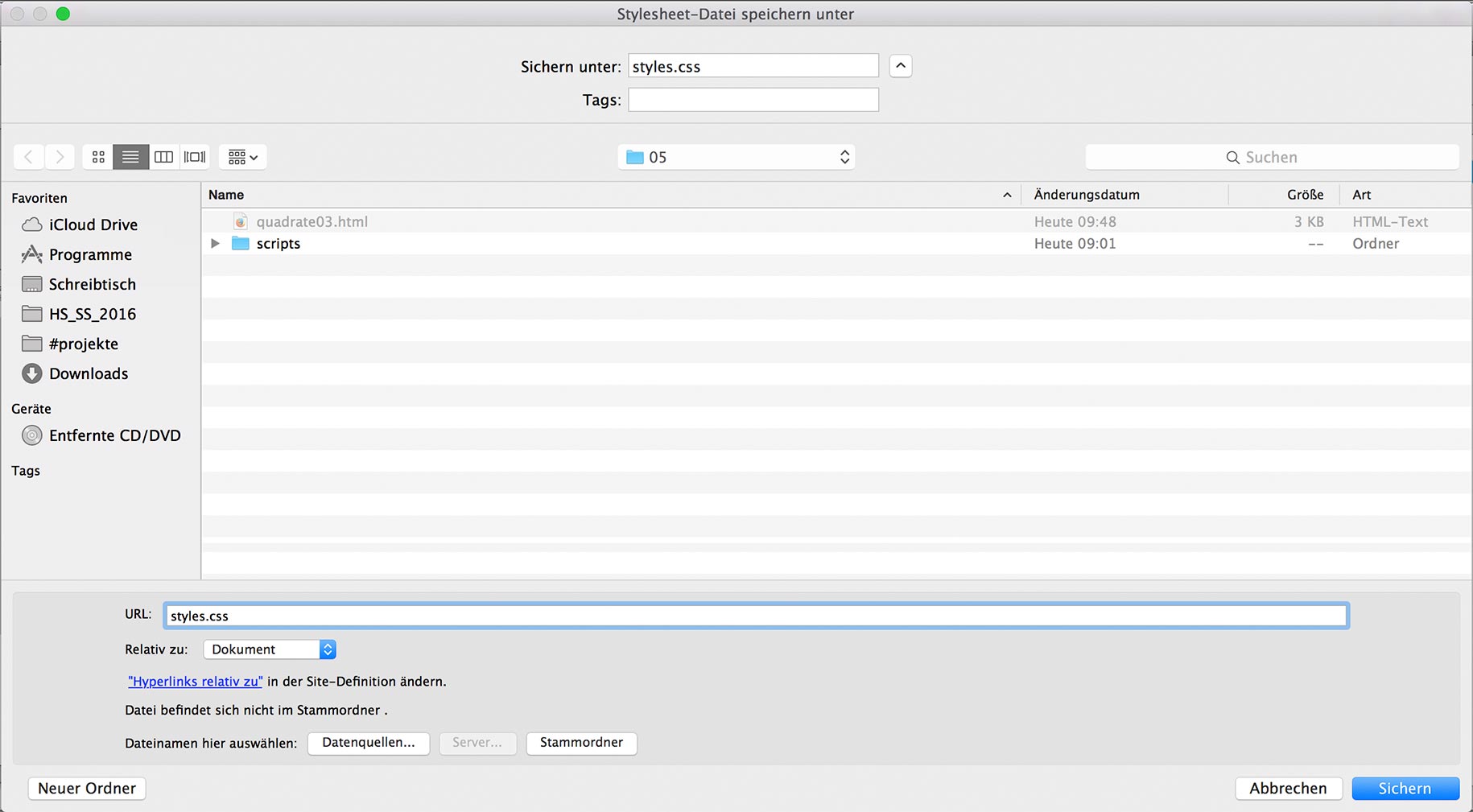Collapse the save dialog with chevron button
The image size is (1473, 812).
(900, 66)
